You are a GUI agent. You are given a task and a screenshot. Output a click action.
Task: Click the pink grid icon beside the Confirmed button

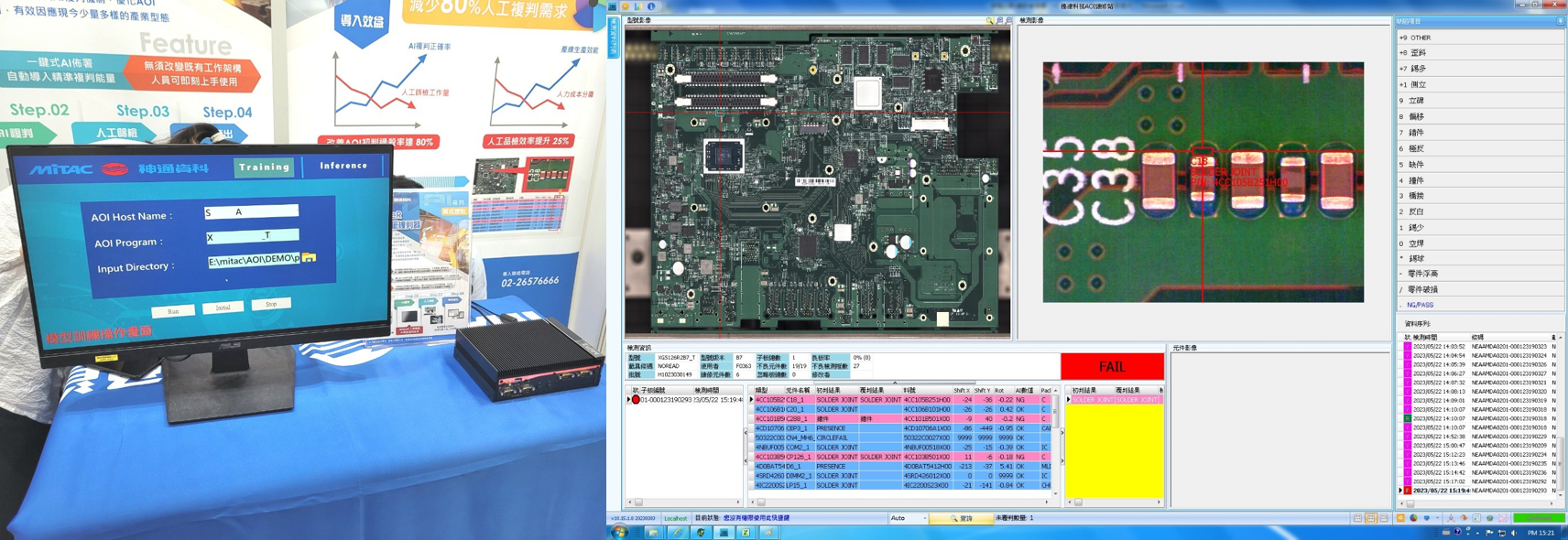(1503, 518)
